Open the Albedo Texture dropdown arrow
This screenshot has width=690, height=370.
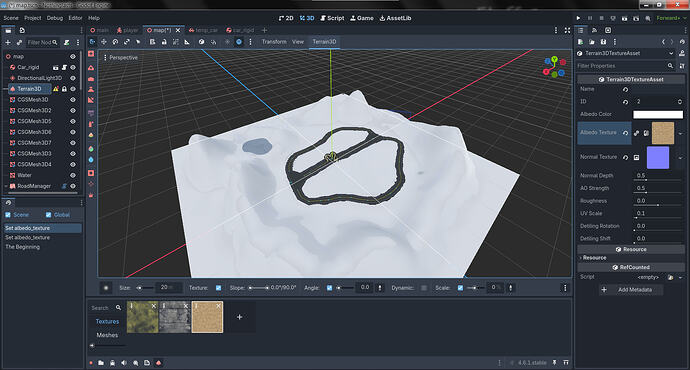(x=680, y=133)
